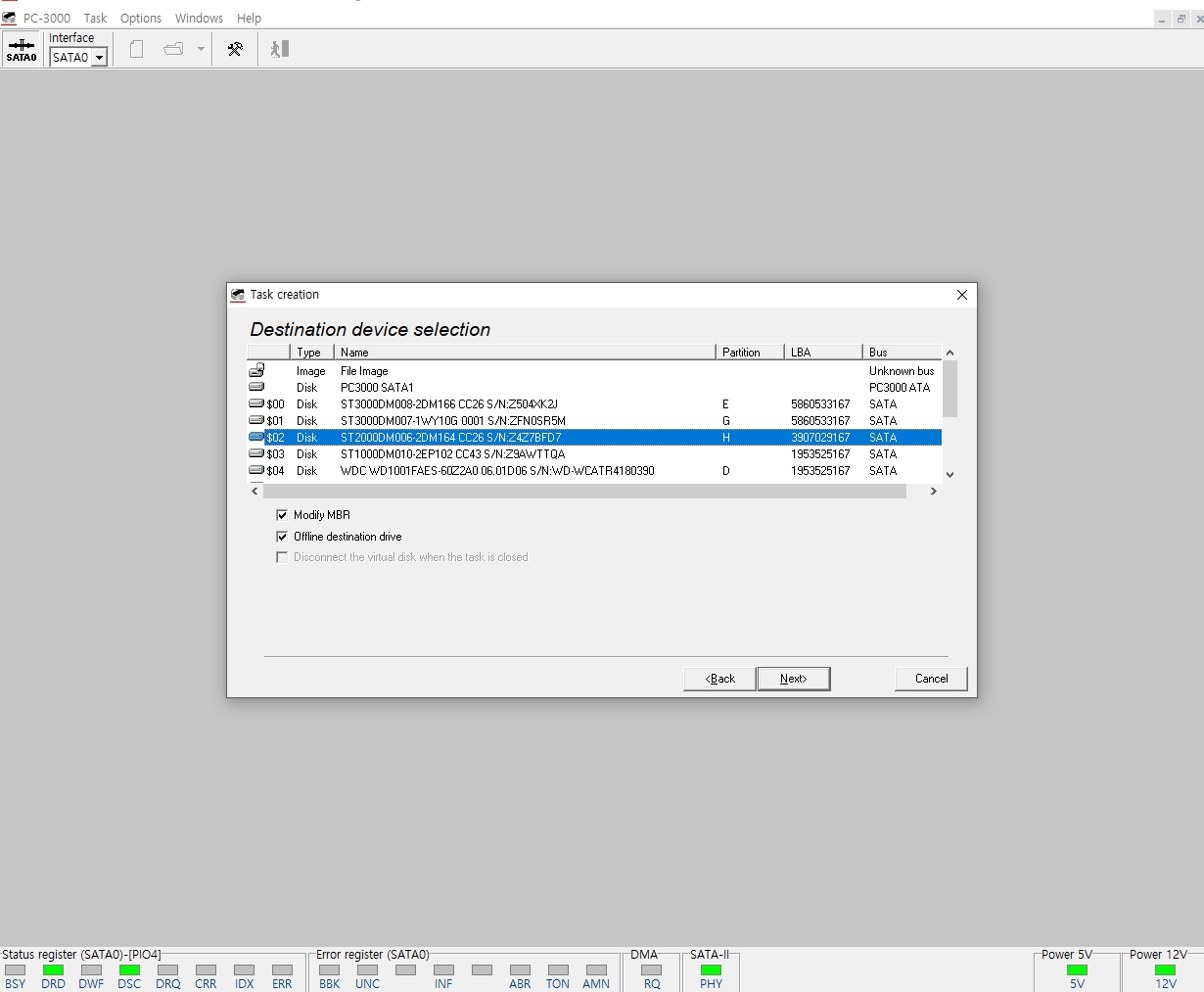Select disk ST3000DM008-2DM166 row
The height and width of the screenshot is (992, 1204).
pyautogui.click(x=594, y=404)
